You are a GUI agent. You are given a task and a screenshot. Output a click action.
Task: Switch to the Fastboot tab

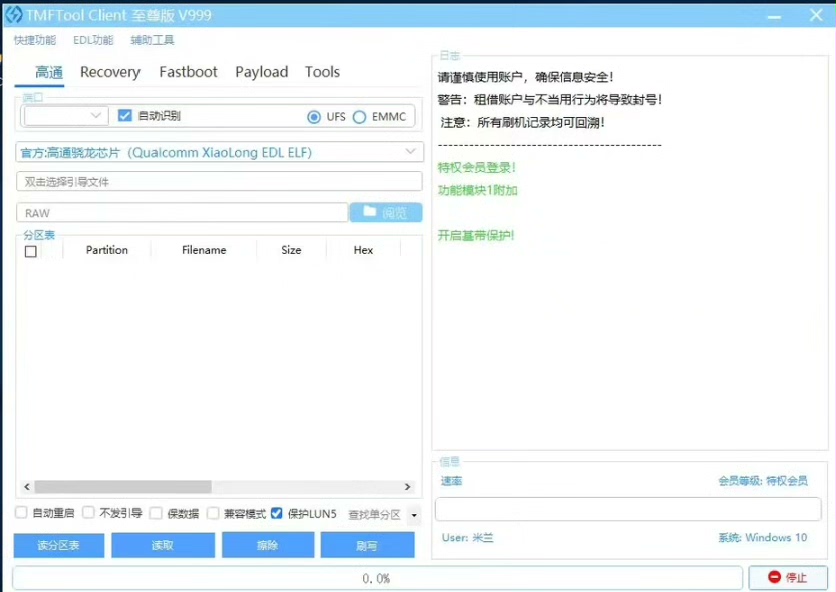188,72
